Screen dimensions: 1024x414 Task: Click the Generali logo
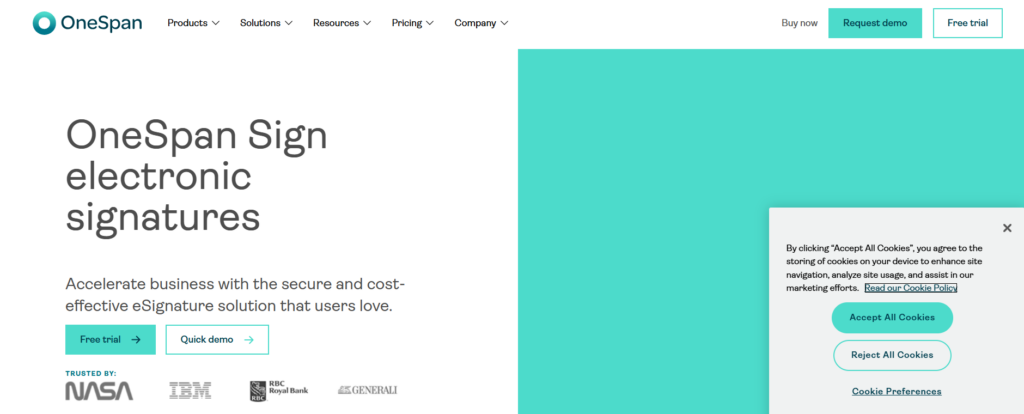point(367,390)
